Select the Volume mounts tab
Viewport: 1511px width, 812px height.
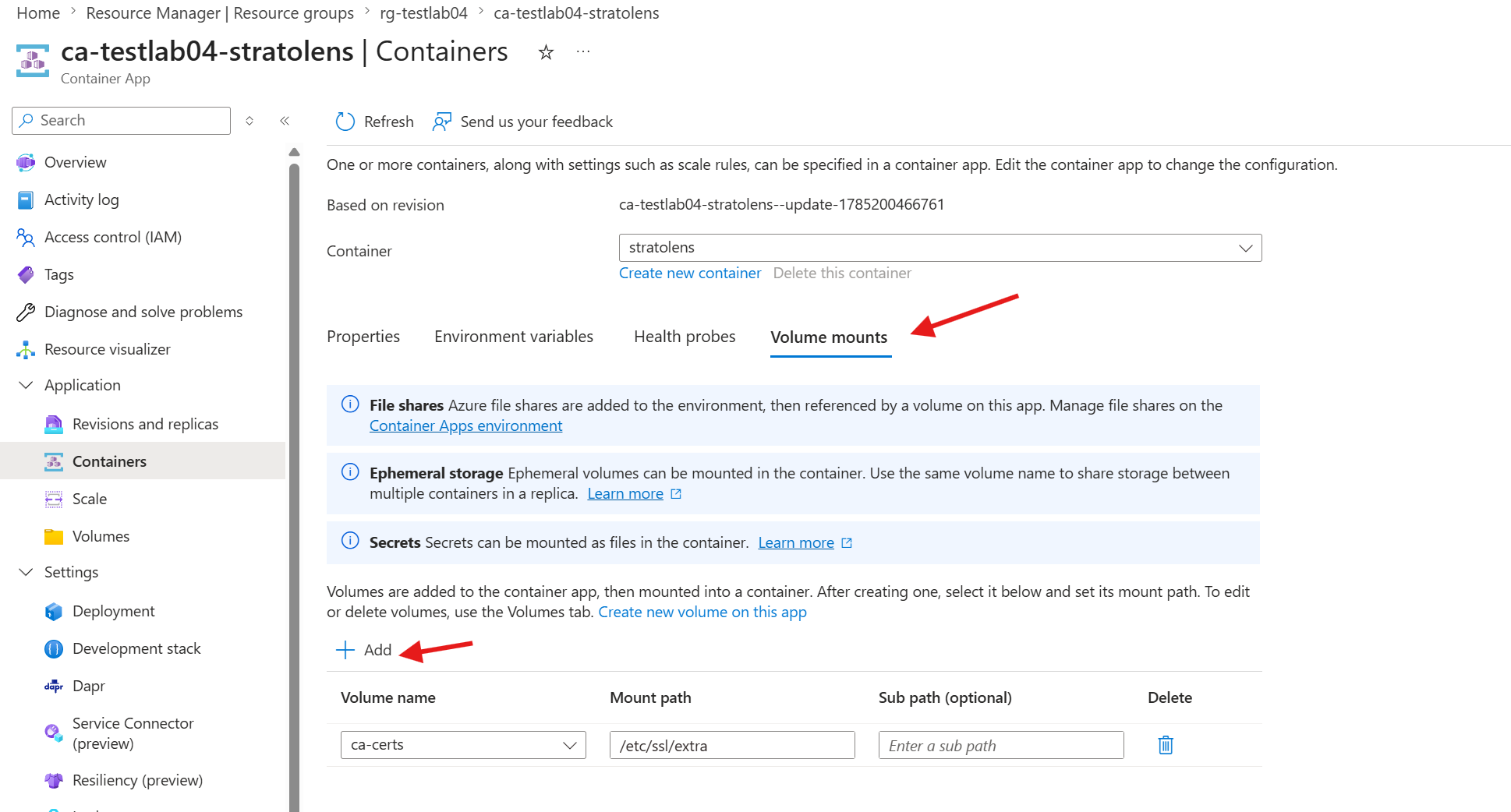829,337
